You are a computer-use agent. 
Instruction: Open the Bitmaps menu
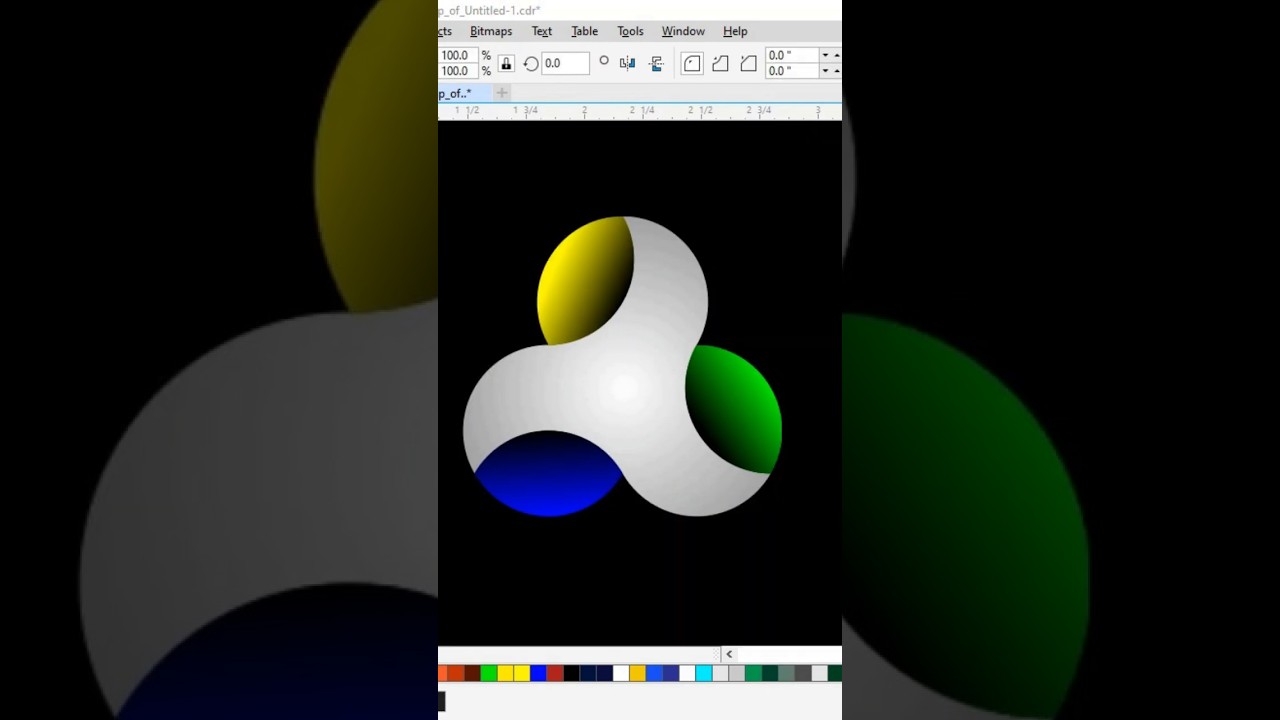pos(491,31)
